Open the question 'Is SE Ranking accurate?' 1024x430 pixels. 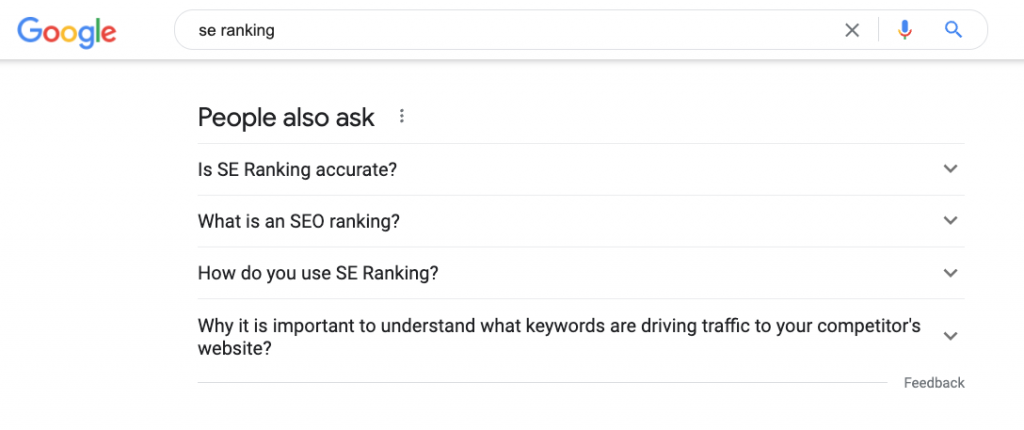point(297,169)
